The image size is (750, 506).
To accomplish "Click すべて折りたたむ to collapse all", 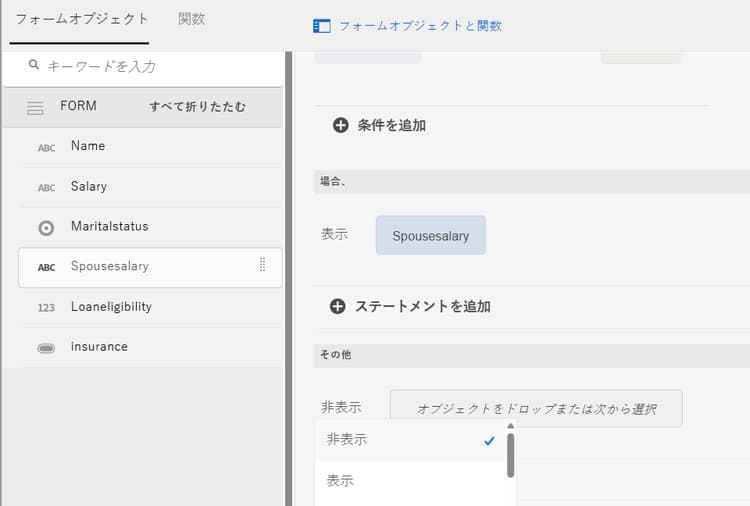I will [198, 106].
